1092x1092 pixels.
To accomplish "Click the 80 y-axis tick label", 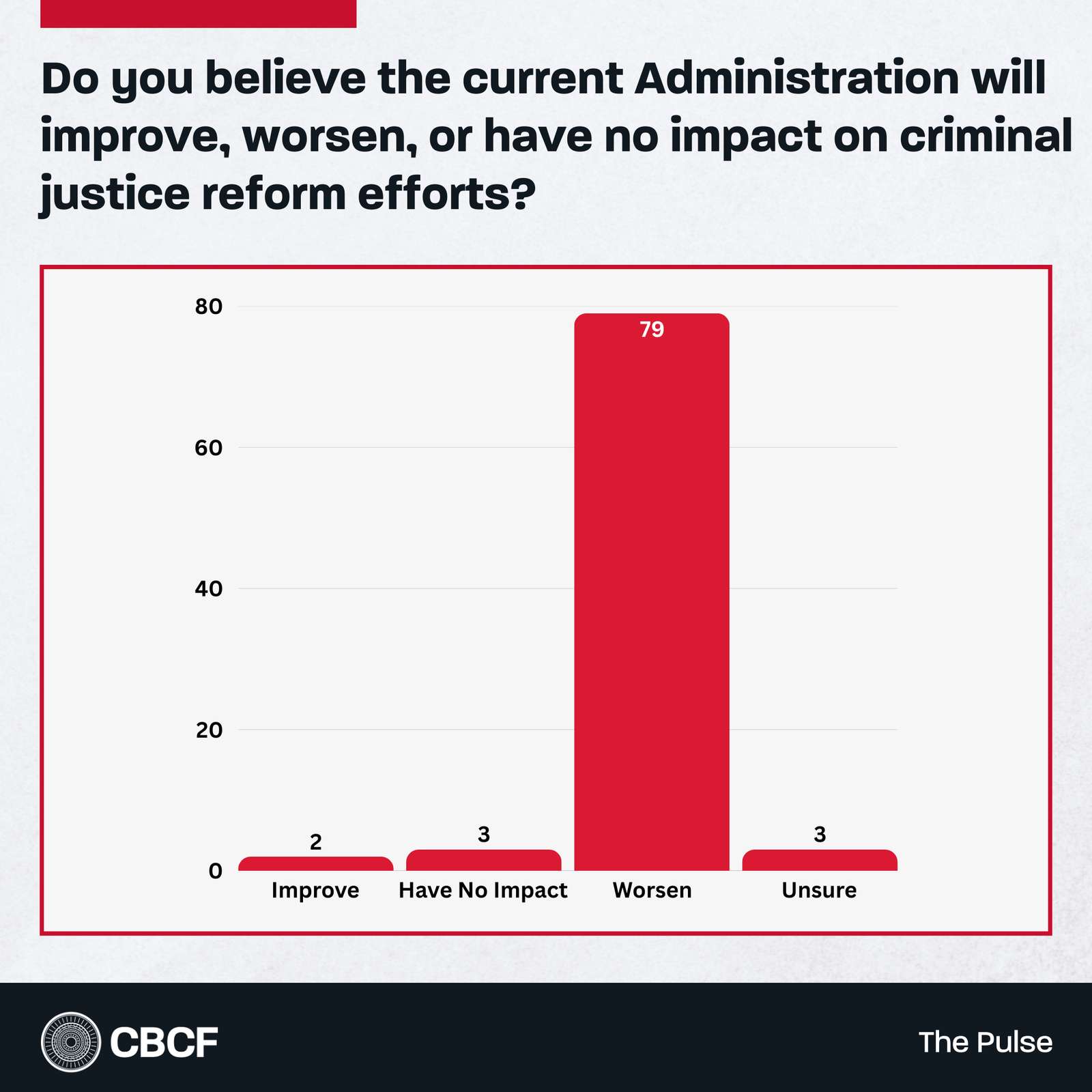I will (x=209, y=306).
